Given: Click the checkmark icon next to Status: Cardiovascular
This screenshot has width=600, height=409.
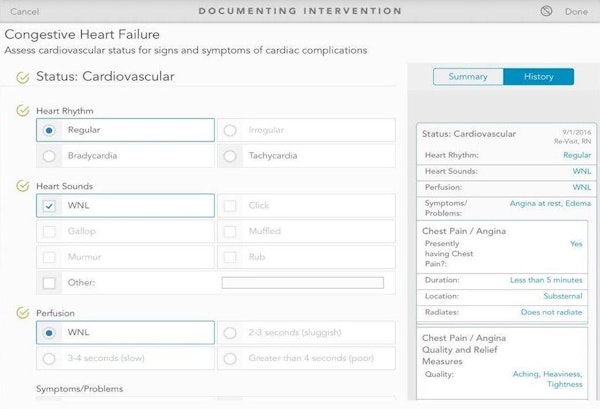Looking at the screenshot, I should (22, 77).
